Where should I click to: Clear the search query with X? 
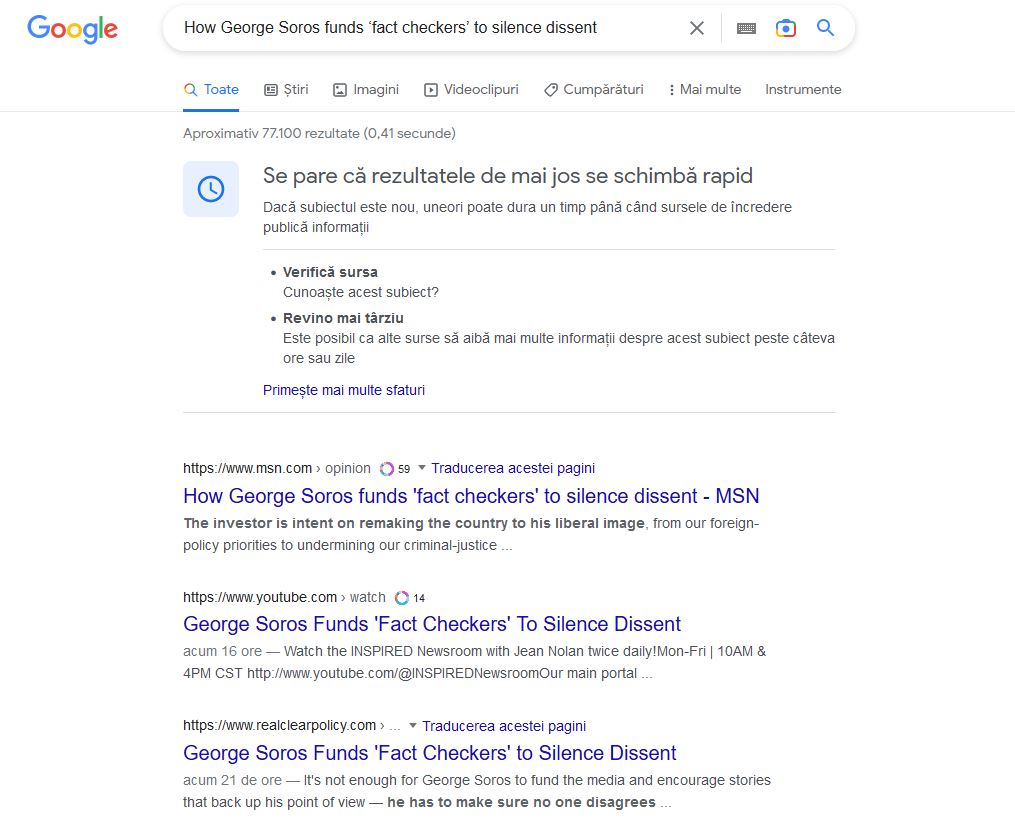697,28
